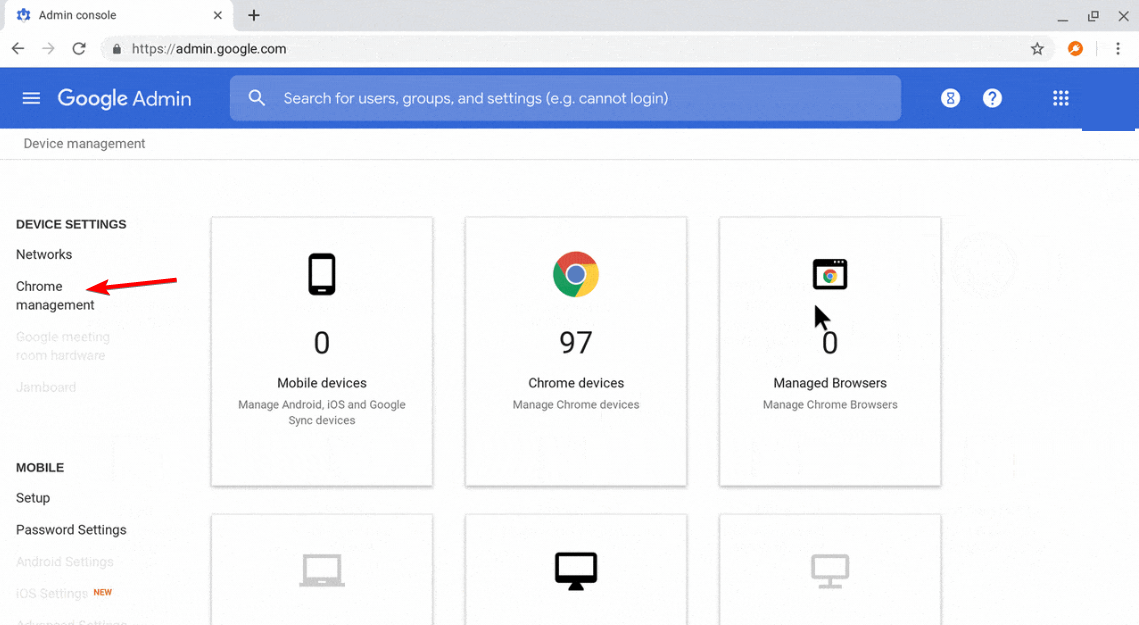Open the hourglass tasks icon
Viewport: 1139px width, 625px height.
pyautogui.click(x=950, y=98)
